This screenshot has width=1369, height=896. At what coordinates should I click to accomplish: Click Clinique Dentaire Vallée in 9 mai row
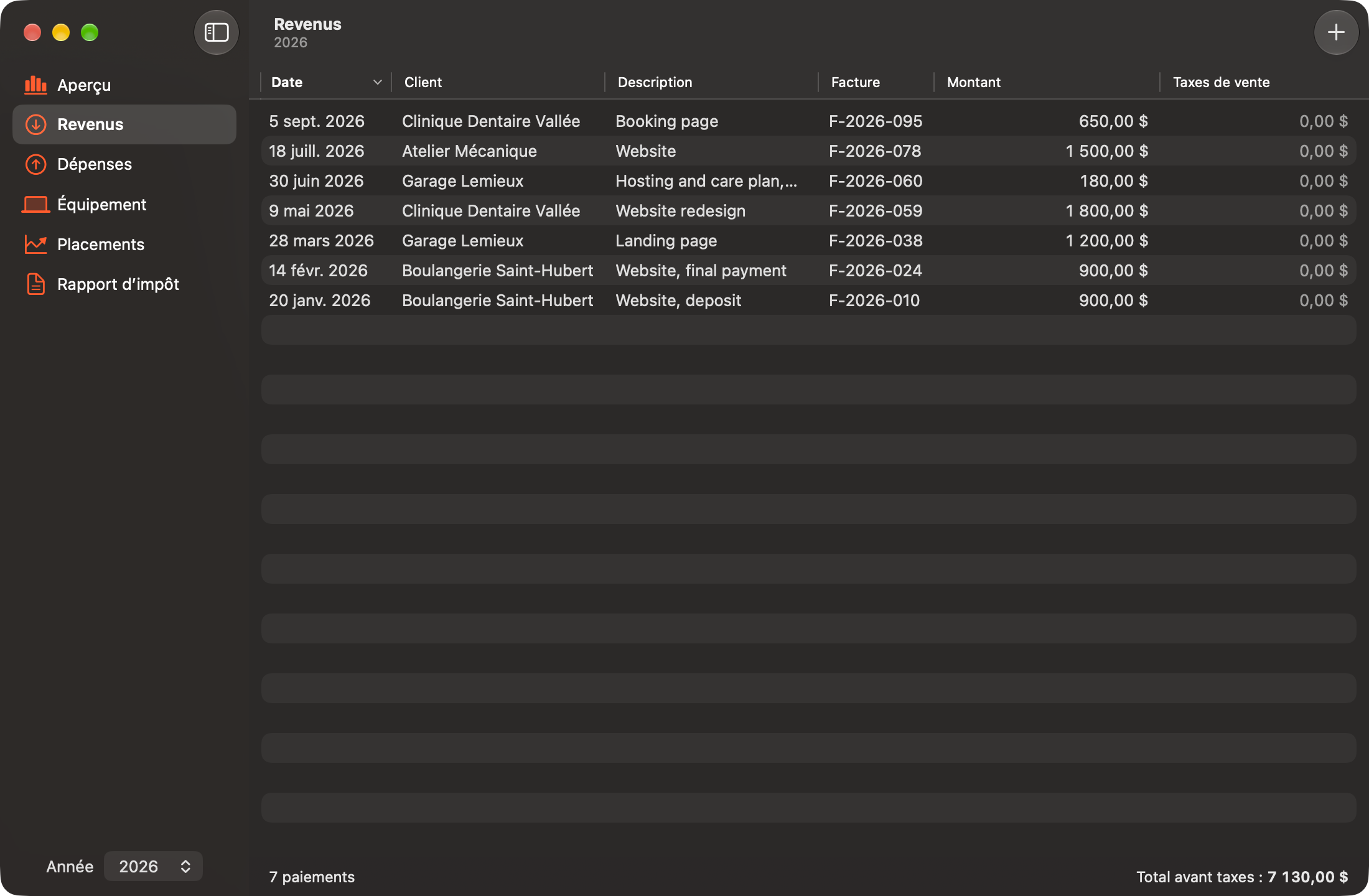click(491, 211)
